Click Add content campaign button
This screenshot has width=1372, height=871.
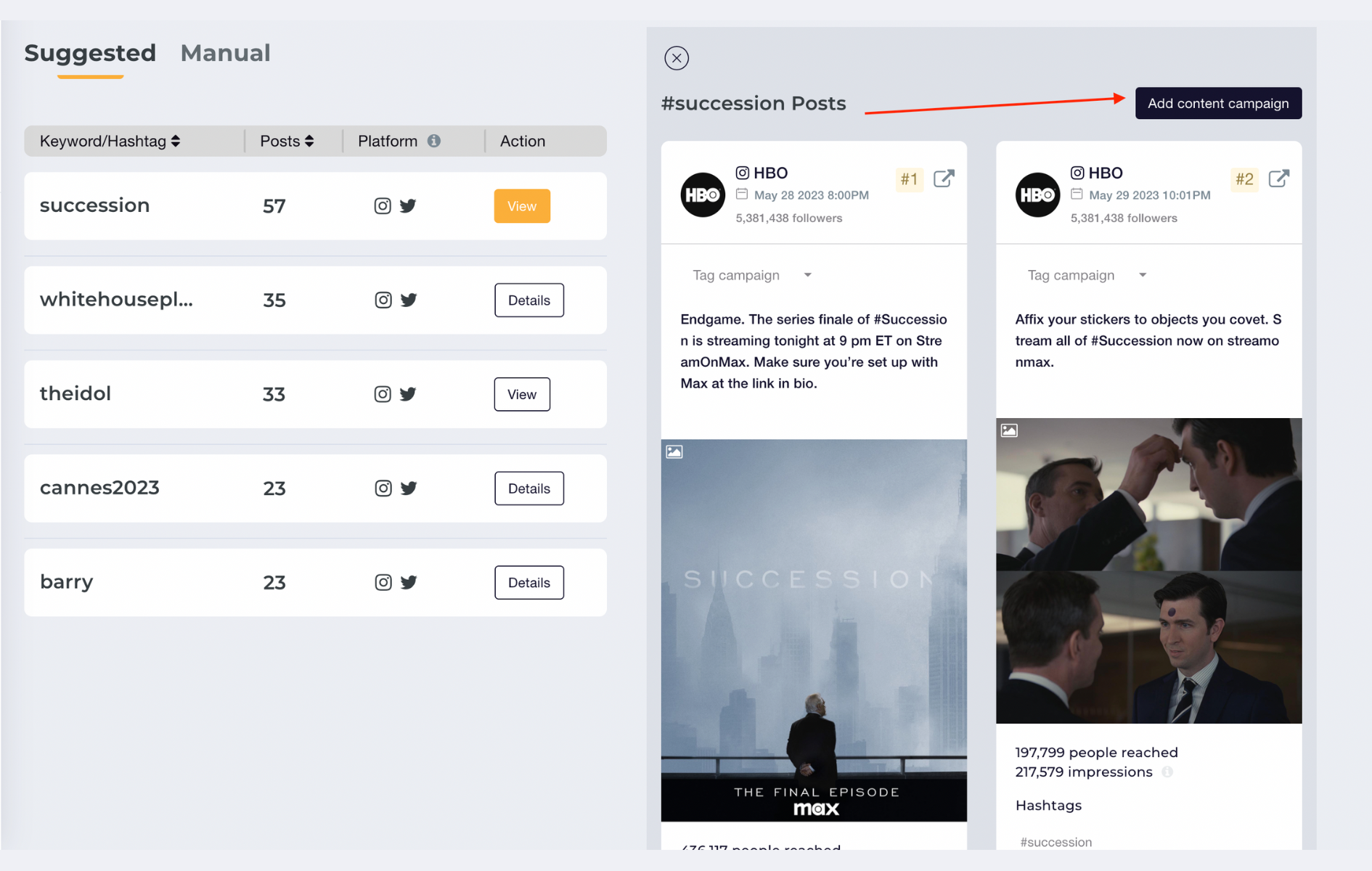click(x=1217, y=103)
